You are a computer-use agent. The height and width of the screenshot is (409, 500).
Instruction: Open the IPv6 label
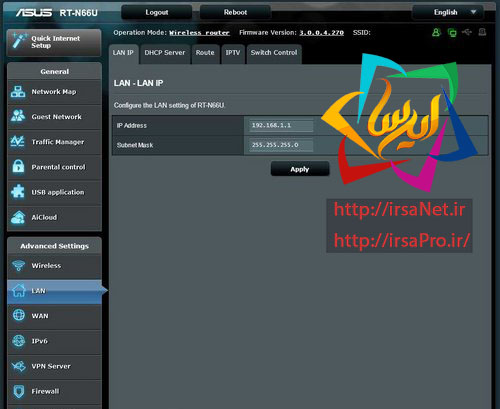click(39, 341)
